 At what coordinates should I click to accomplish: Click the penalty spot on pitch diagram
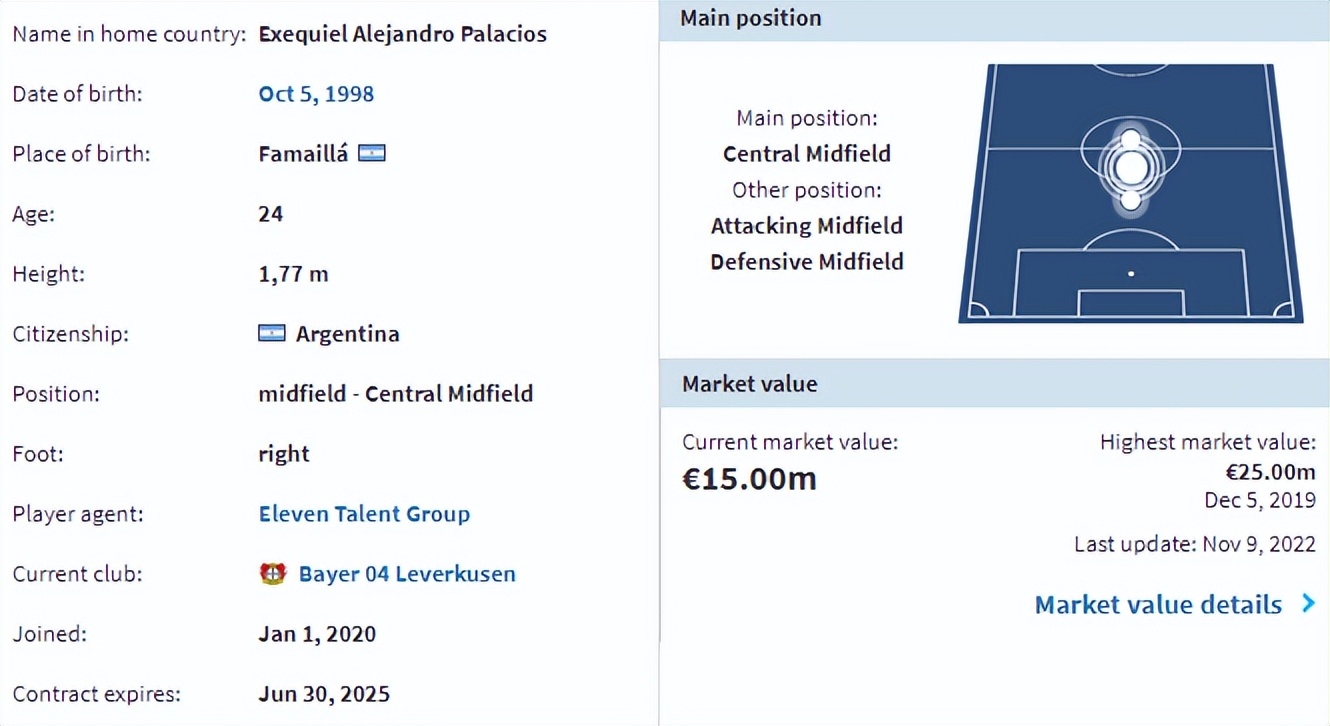(x=1131, y=273)
